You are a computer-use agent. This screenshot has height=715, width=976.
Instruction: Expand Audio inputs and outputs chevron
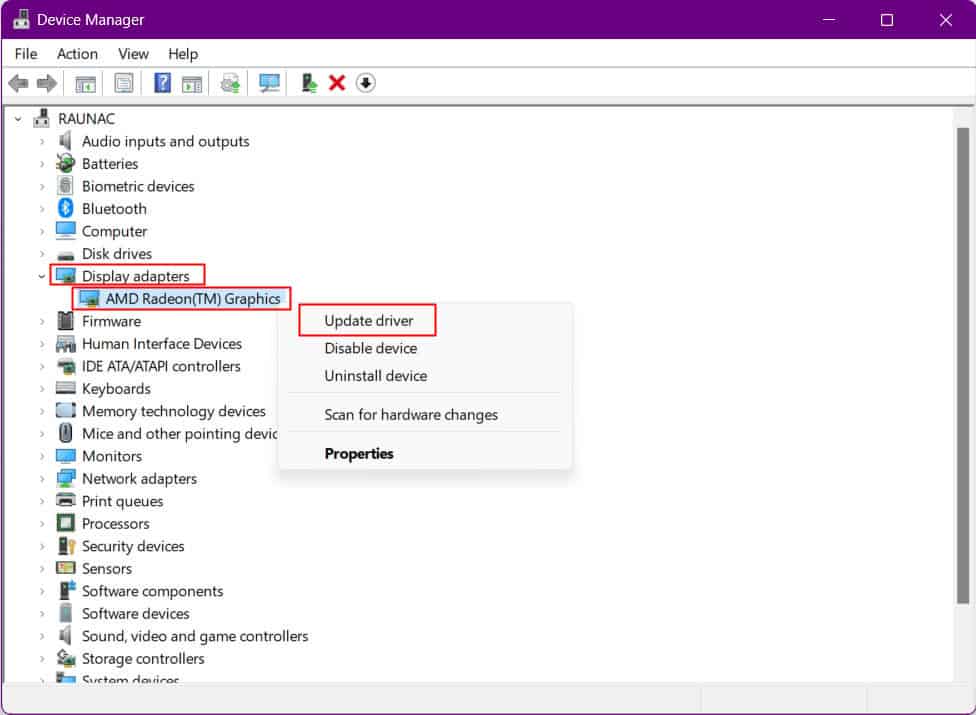[42, 141]
